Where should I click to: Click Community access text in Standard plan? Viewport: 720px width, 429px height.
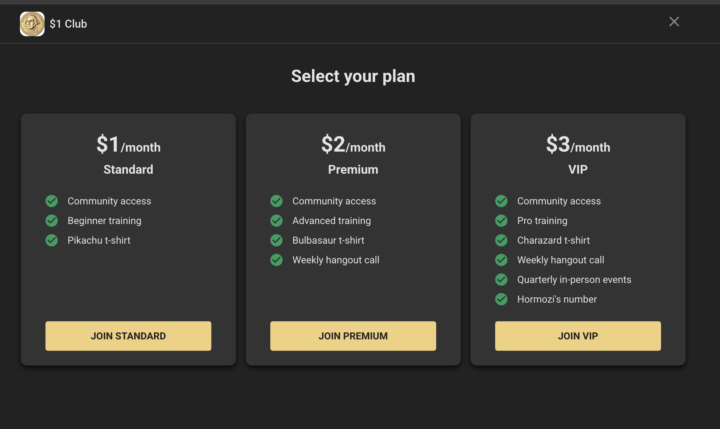pyautogui.click(x=109, y=201)
